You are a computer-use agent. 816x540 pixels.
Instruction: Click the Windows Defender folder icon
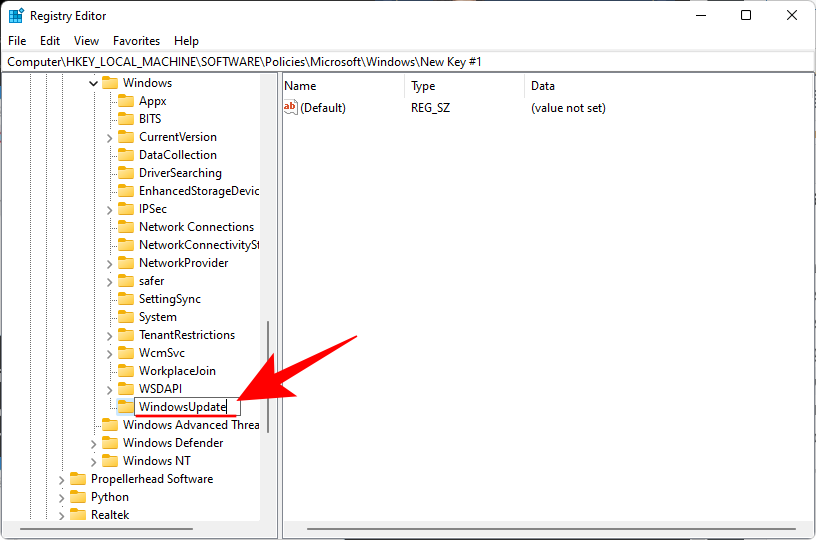(110, 443)
